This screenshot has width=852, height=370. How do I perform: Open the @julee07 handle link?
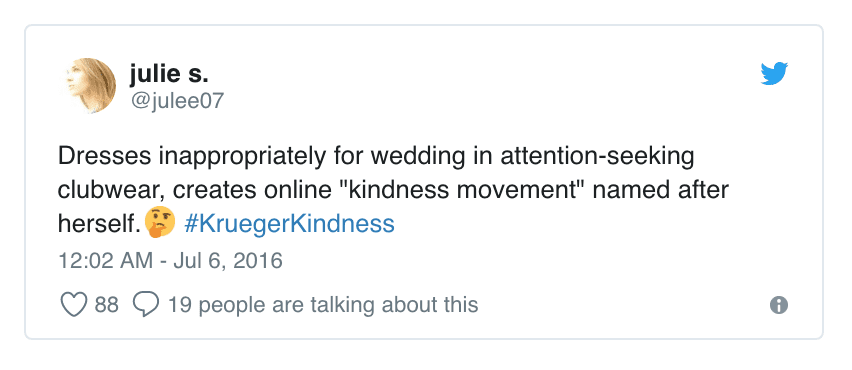point(177,101)
